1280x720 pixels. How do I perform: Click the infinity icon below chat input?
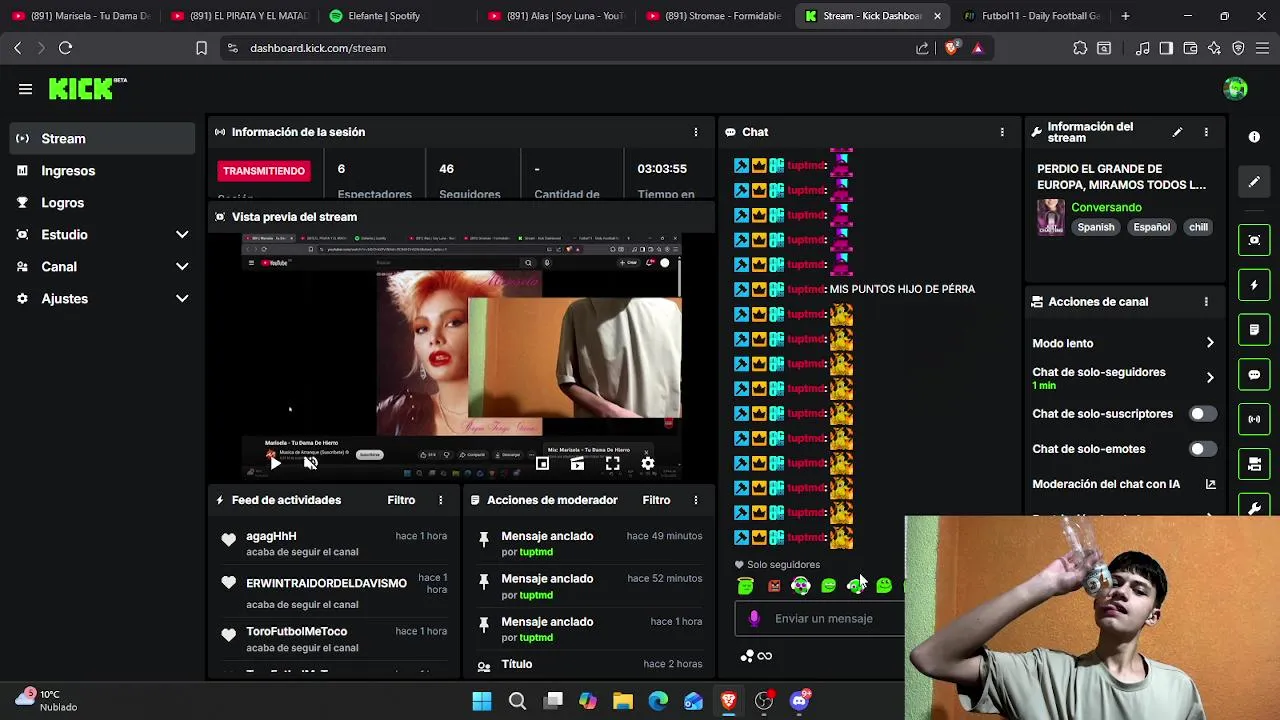coord(765,656)
